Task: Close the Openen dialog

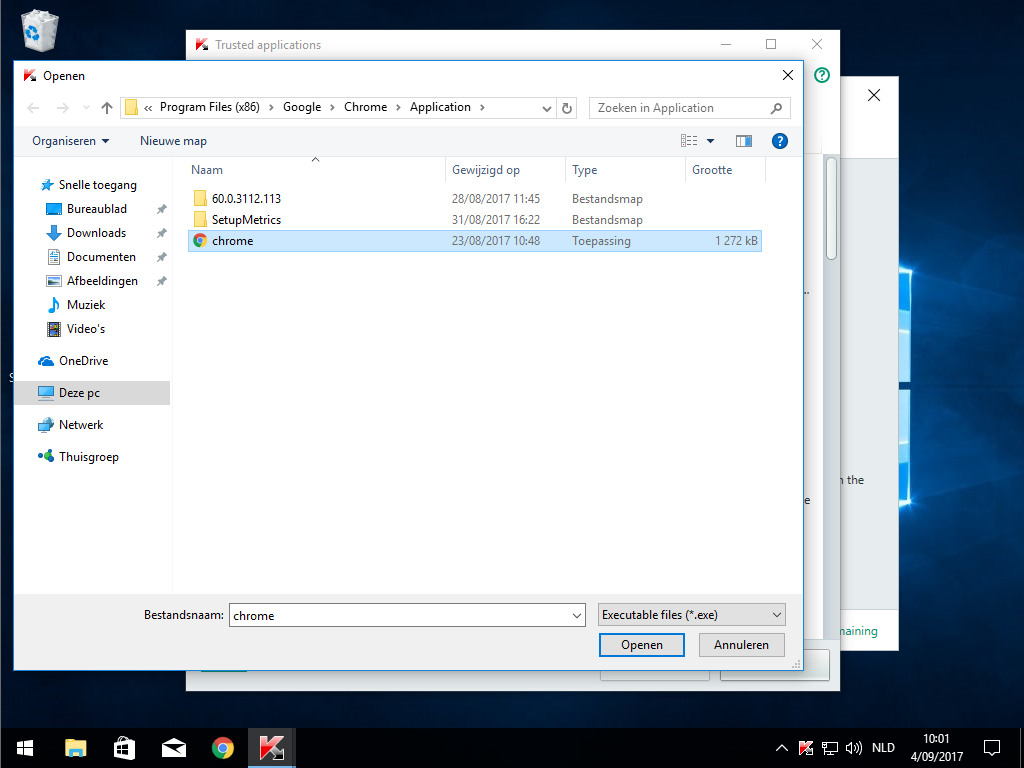Action: click(x=788, y=76)
